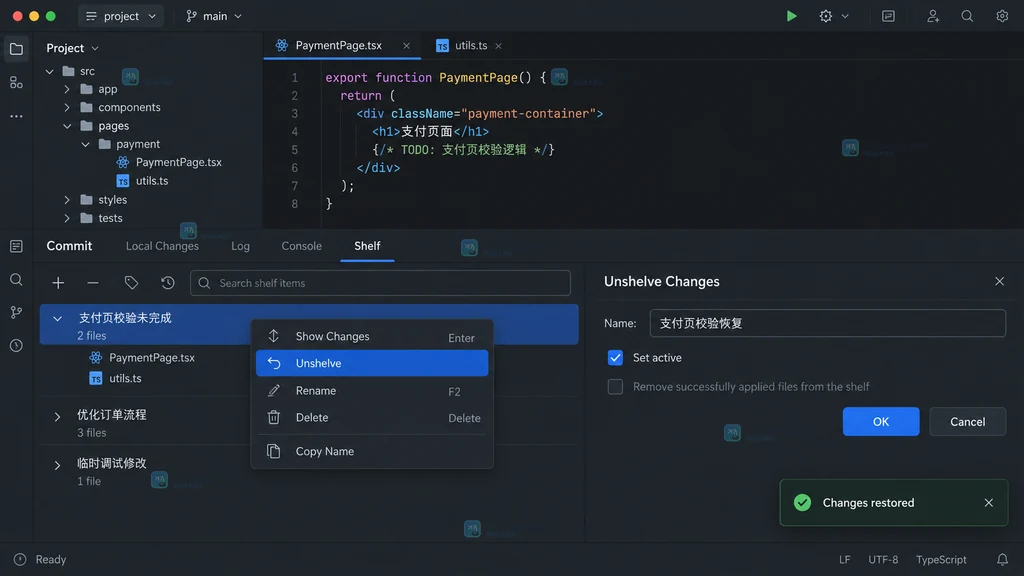Viewport: 1024px width, 576px height.
Task: Click the Search shelf items field
Action: pyautogui.click(x=380, y=283)
